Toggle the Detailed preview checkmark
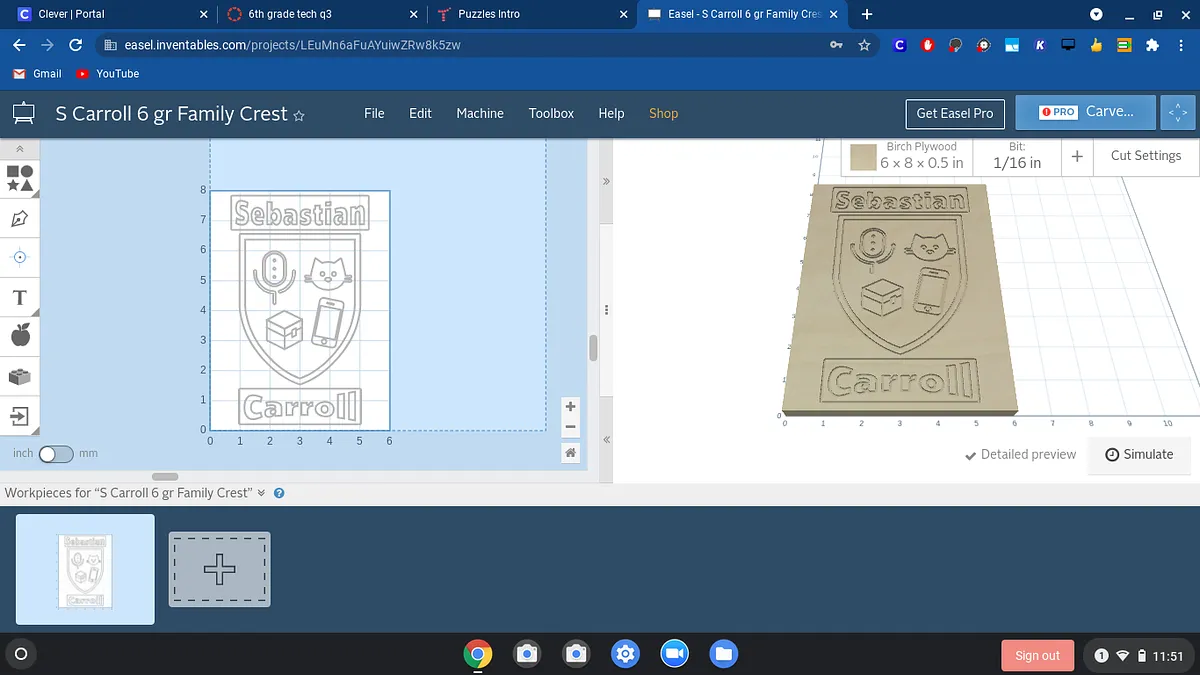Image resolution: width=1200 pixels, height=675 pixels. click(x=970, y=455)
